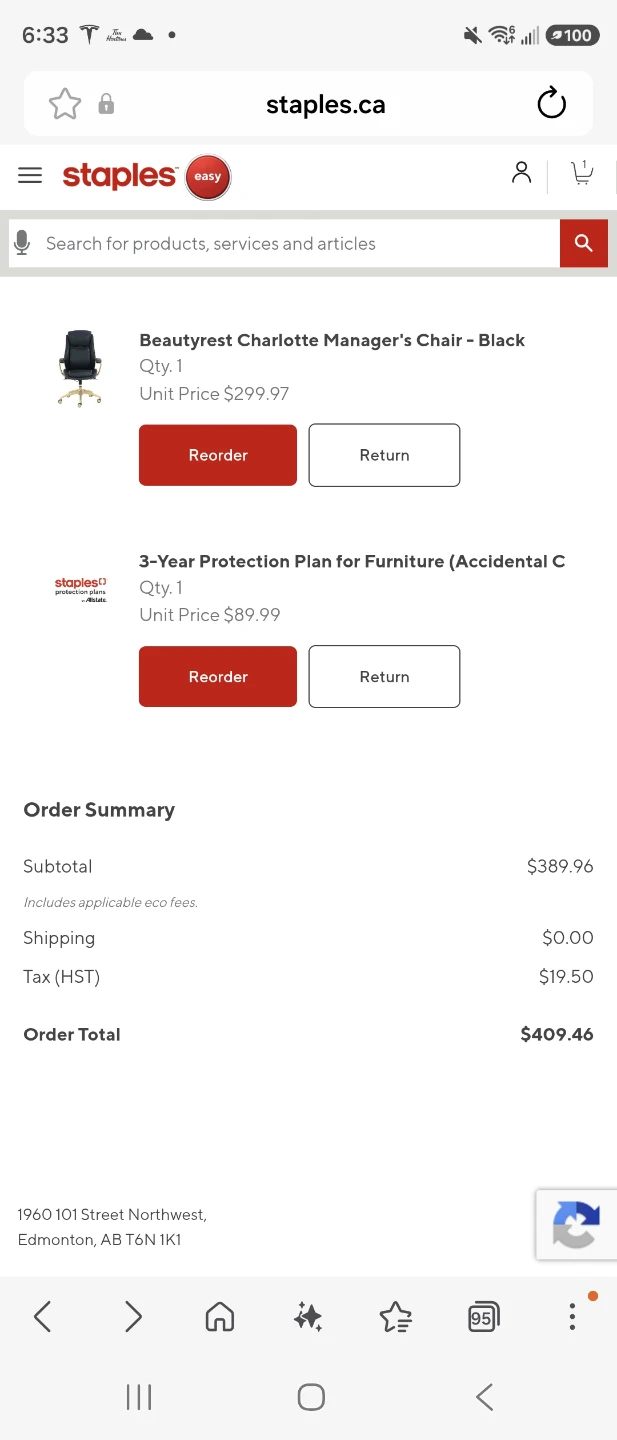This screenshot has width=617, height=1440.
Task: Open the browser tabs counter showing 95
Action: pos(483,1317)
